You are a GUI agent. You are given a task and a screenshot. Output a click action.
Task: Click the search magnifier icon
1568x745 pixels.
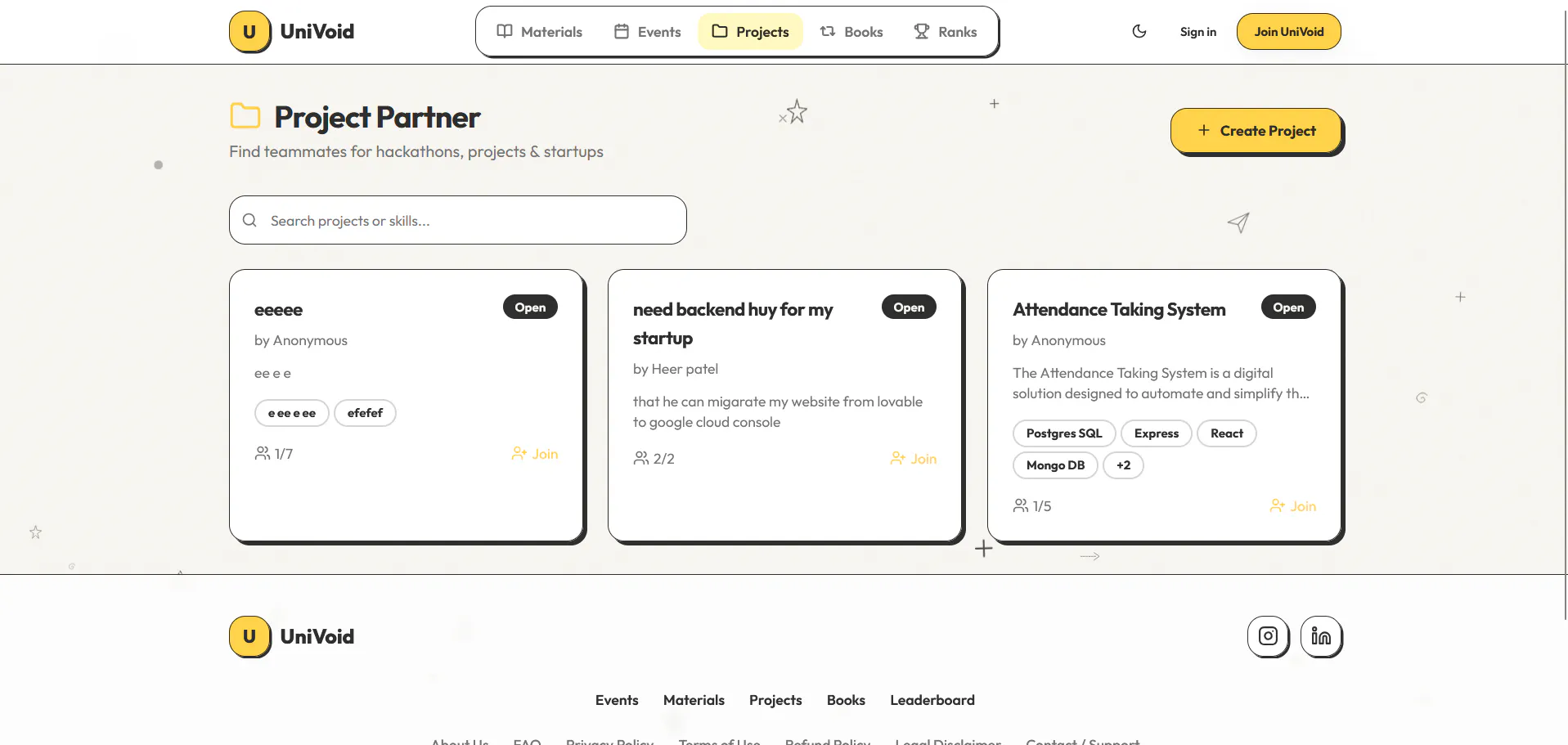(250, 220)
